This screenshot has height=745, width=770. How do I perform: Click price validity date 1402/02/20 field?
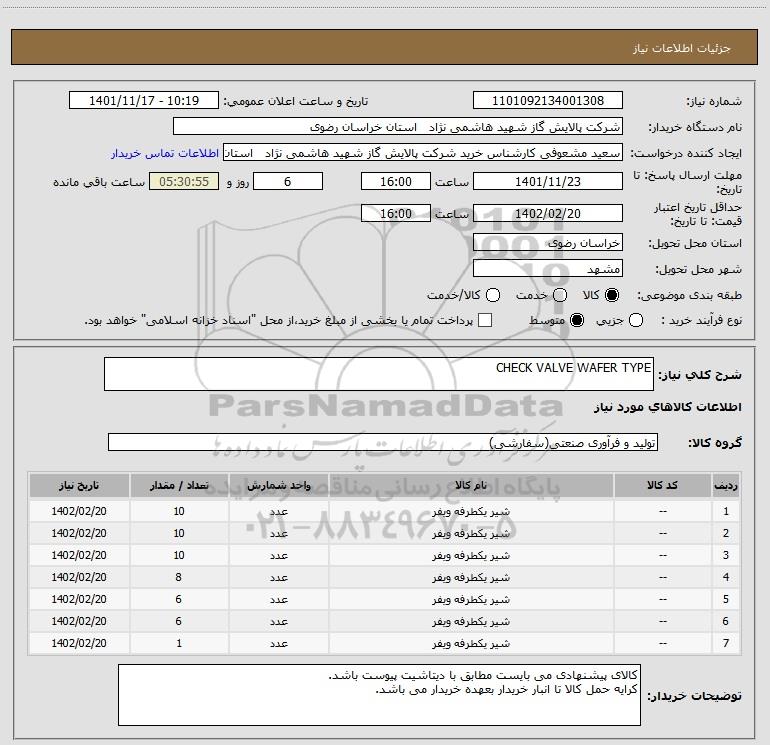548,213
